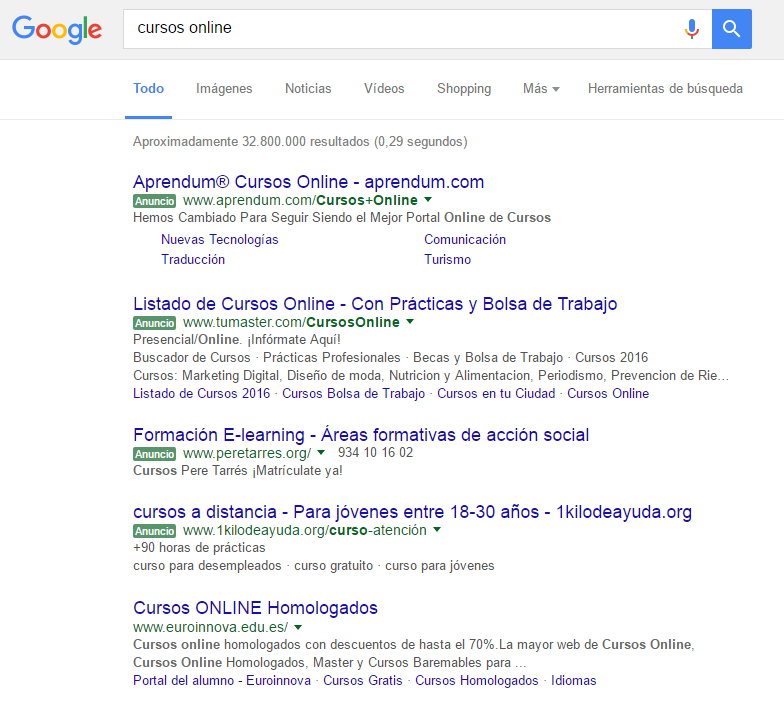The width and height of the screenshot is (784, 701).
Task: Click the Anuncio badge beside peretarres.org
Action: pyautogui.click(x=154, y=454)
